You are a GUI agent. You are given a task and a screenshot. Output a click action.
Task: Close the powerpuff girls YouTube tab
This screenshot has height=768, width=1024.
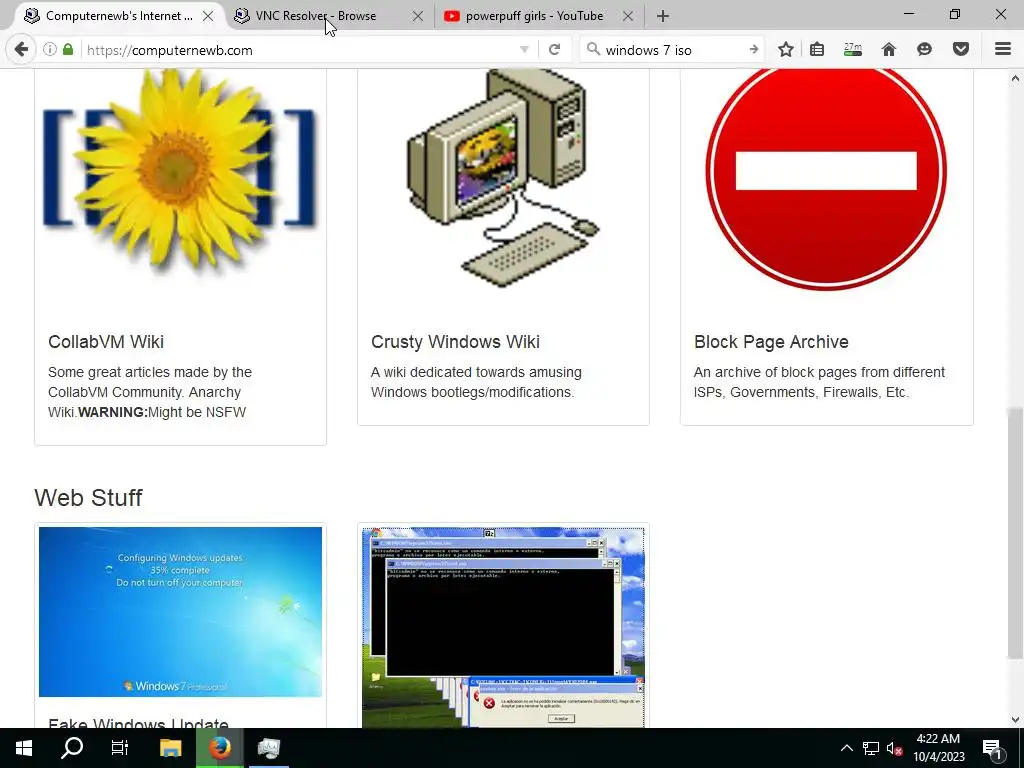click(628, 16)
